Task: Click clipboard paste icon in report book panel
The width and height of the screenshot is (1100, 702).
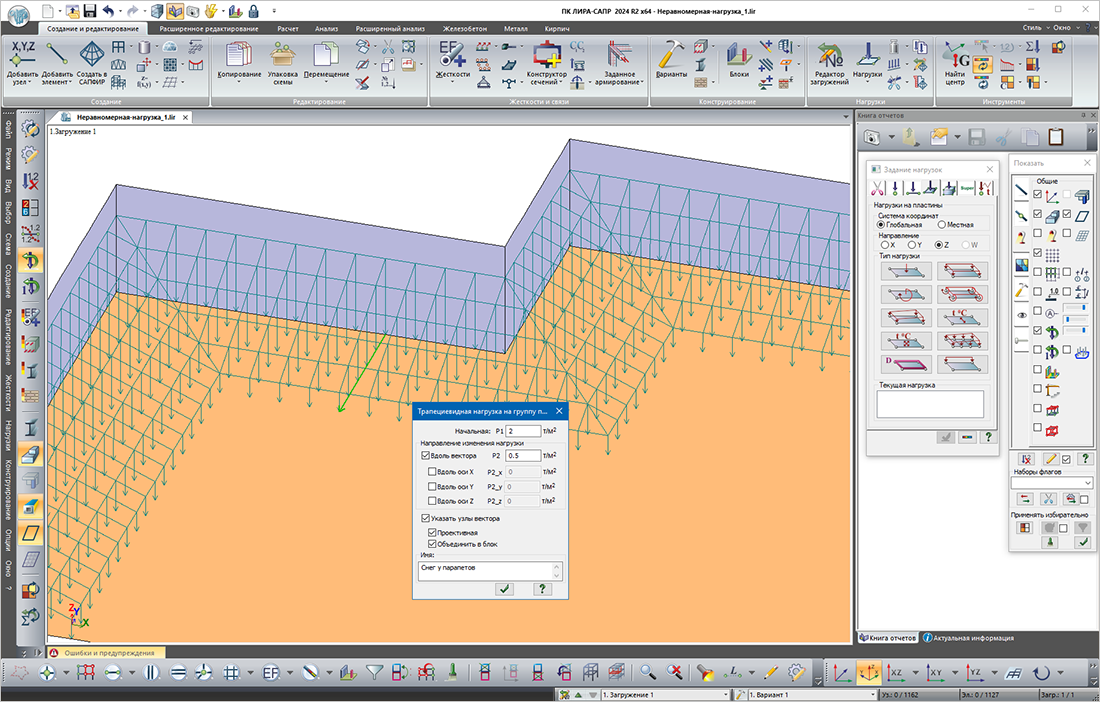Action: click(1056, 137)
